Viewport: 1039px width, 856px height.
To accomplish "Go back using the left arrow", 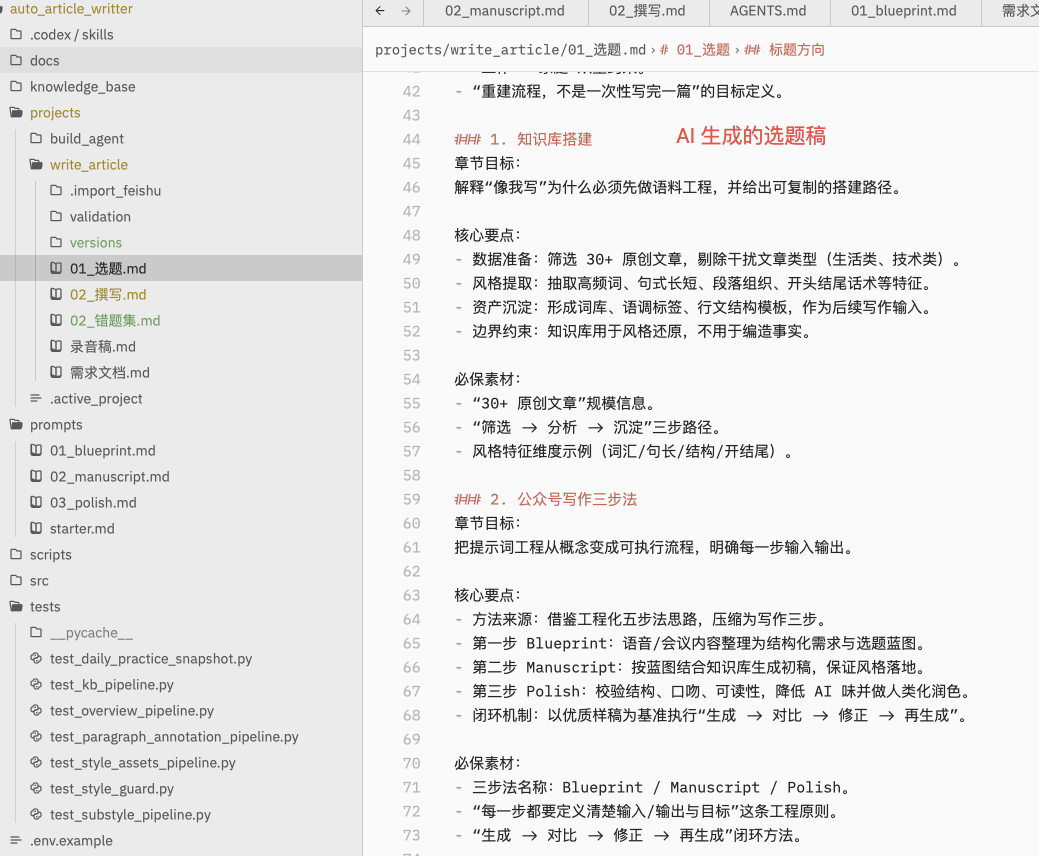I will (x=380, y=11).
